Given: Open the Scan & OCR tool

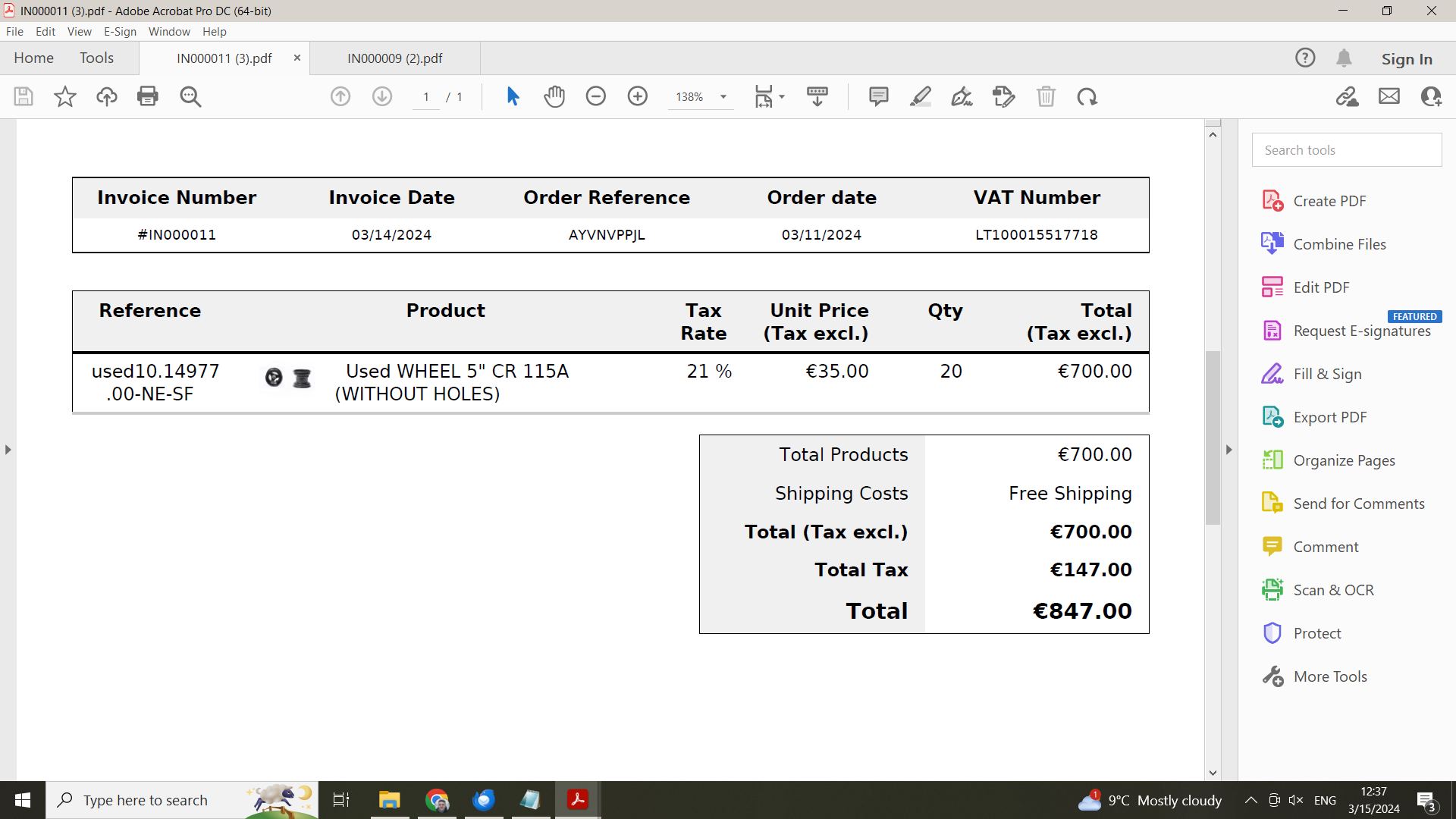Looking at the screenshot, I should [1332, 590].
